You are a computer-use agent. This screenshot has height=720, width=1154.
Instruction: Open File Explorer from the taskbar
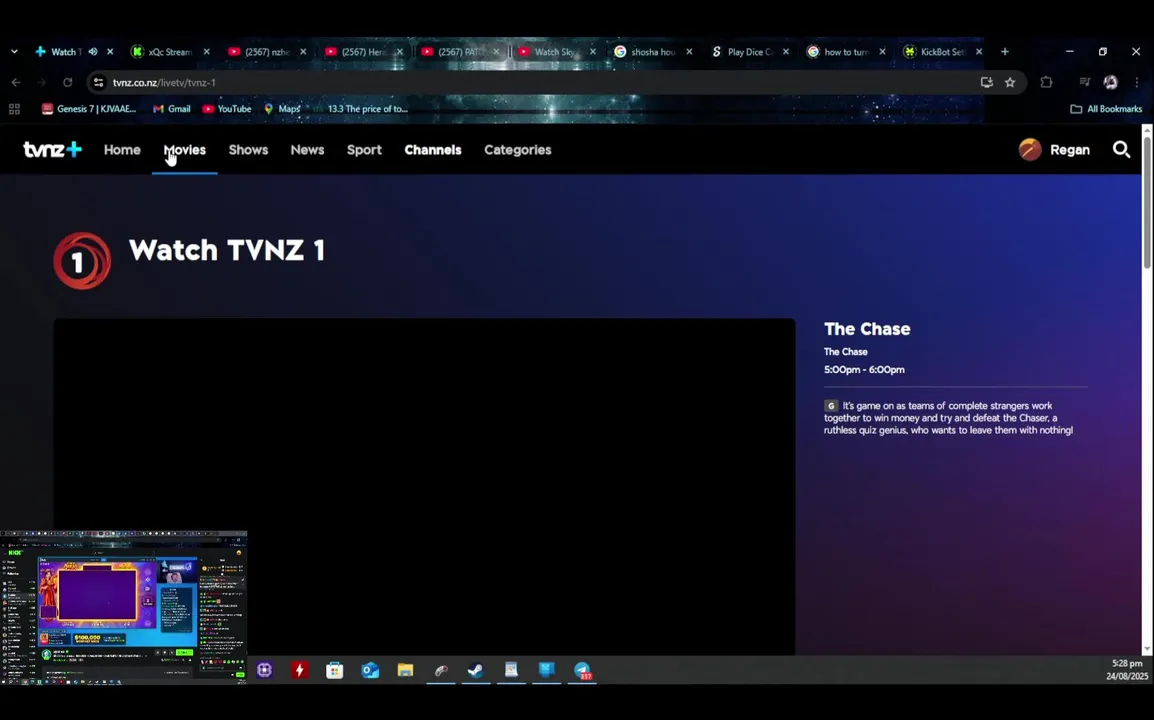point(405,670)
